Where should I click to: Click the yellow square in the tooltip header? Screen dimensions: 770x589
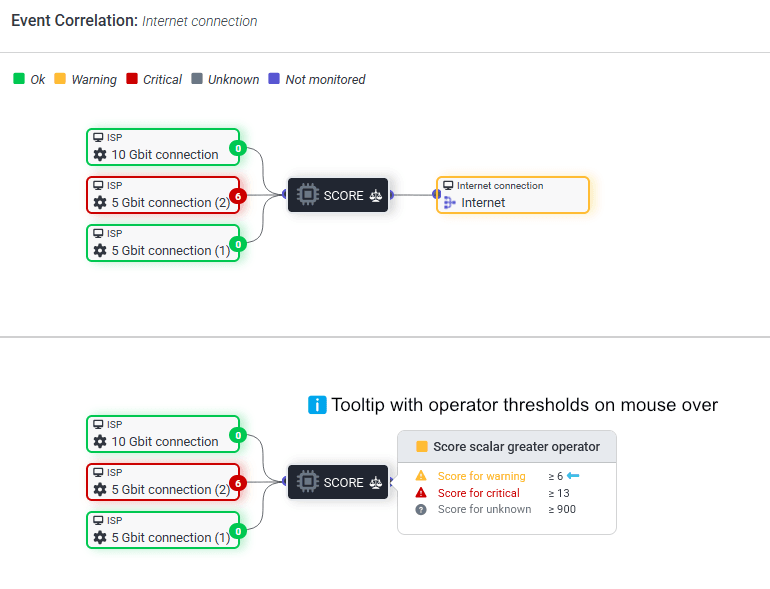coord(422,447)
